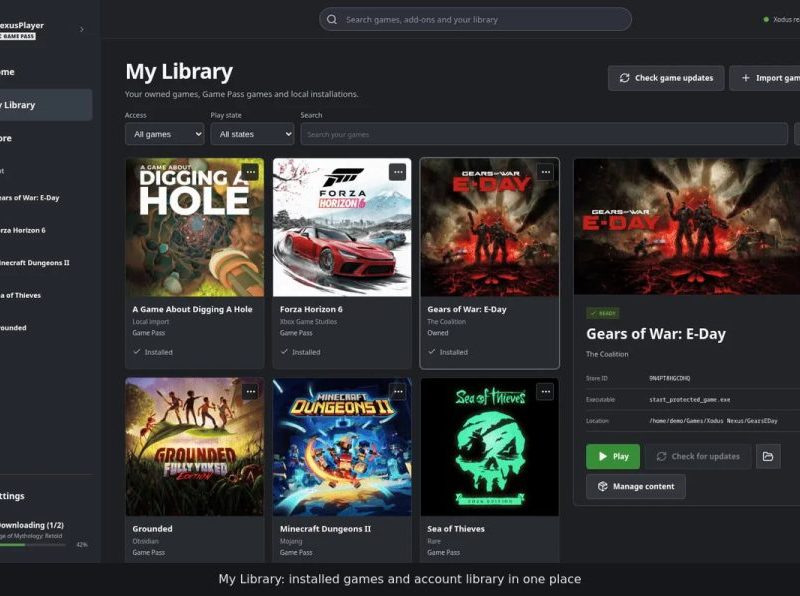Click 'Local import' label under Digging A Hole
The height and width of the screenshot is (596, 800).
(151, 322)
